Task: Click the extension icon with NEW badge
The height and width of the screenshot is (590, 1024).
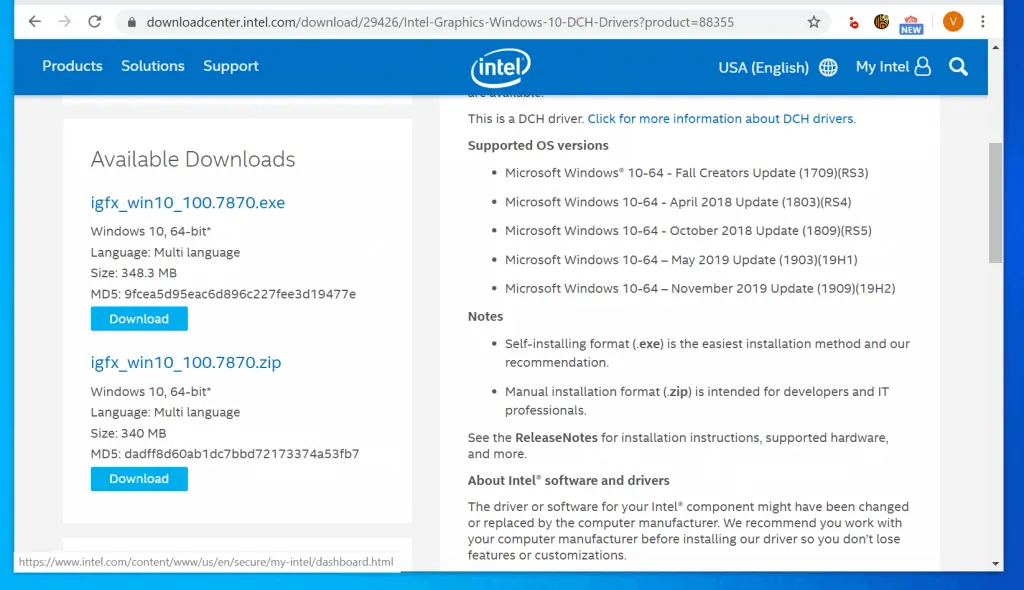Action: tap(910, 23)
